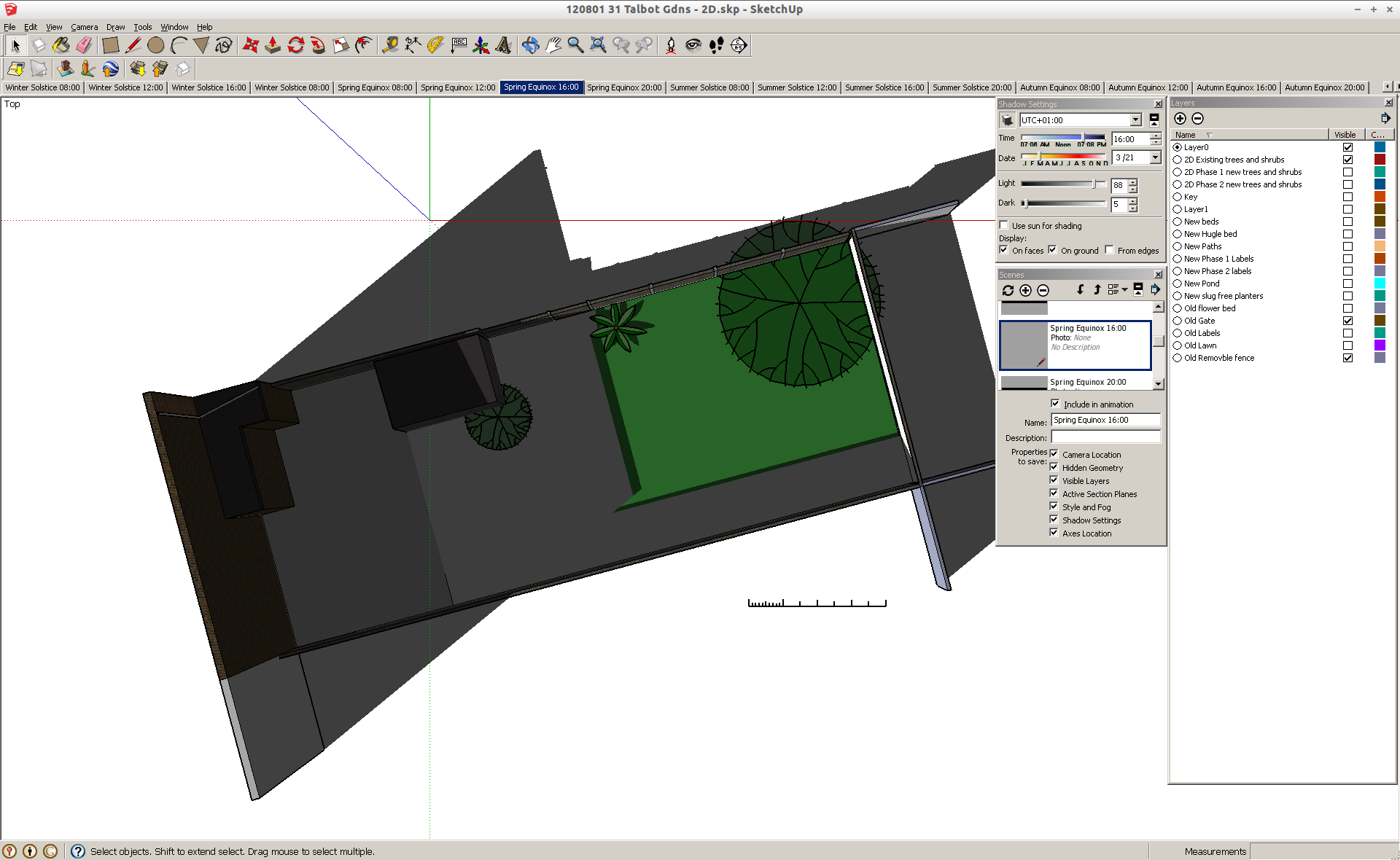The height and width of the screenshot is (860, 1400).
Task: Select the Eraser tool
Action: [x=85, y=45]
